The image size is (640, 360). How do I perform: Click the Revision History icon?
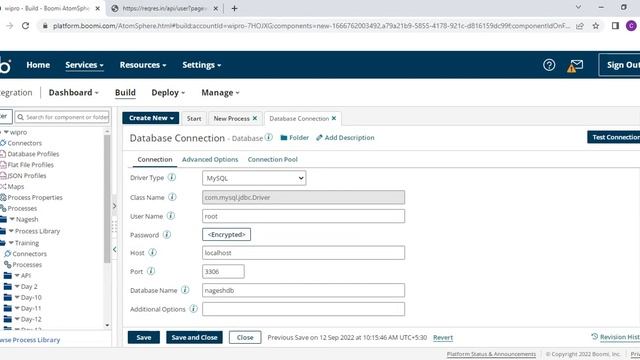point(594,336)
